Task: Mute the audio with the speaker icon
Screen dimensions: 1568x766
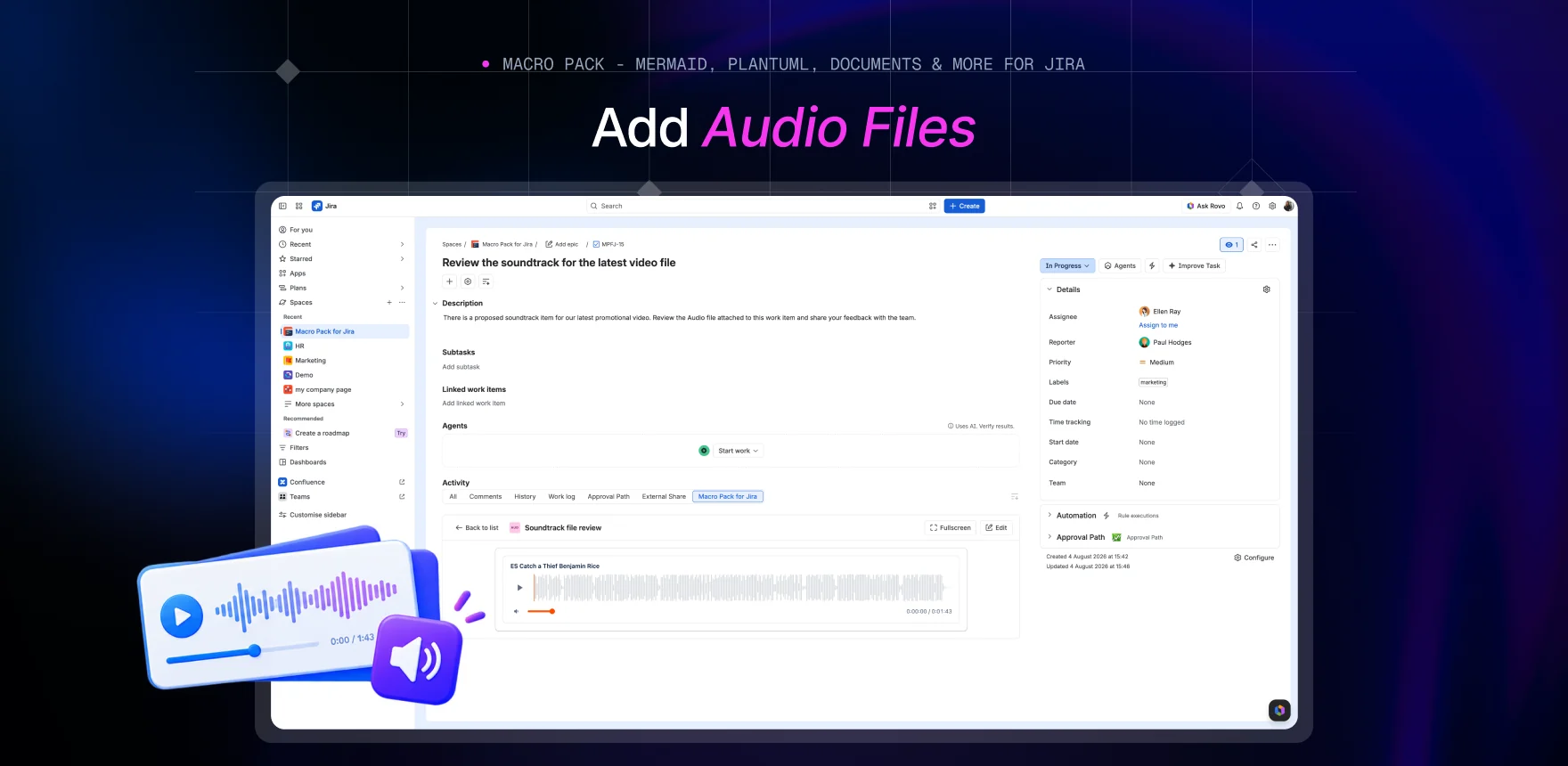Action: click(516, 611)
